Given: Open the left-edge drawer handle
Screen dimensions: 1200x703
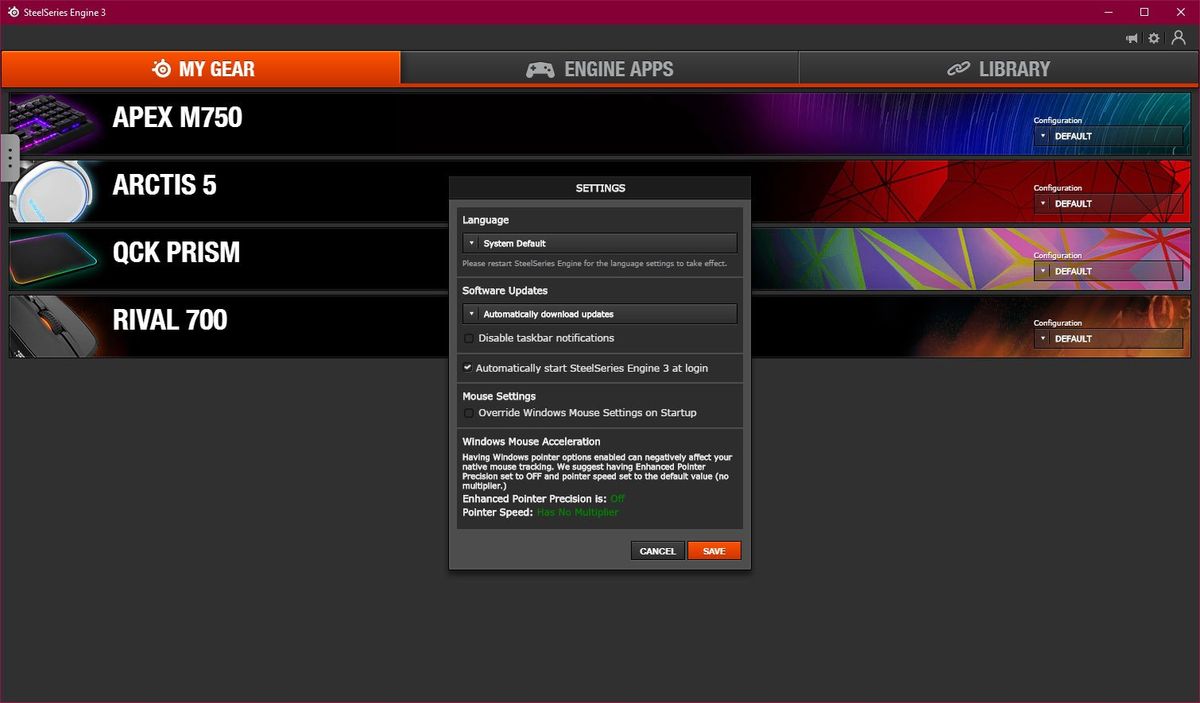Looking at the screenshot, I should [x=8, y=158].
